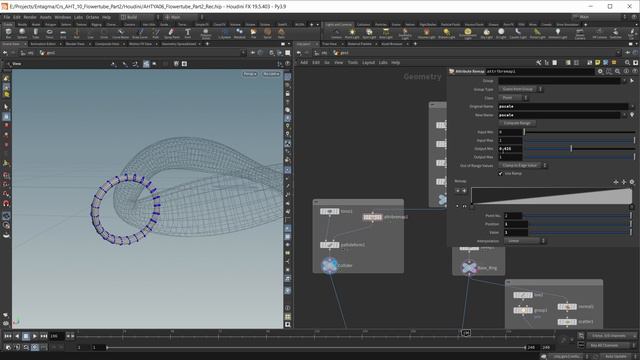
Task: Click the Auto Update button
Action: [x=616, y=356]
